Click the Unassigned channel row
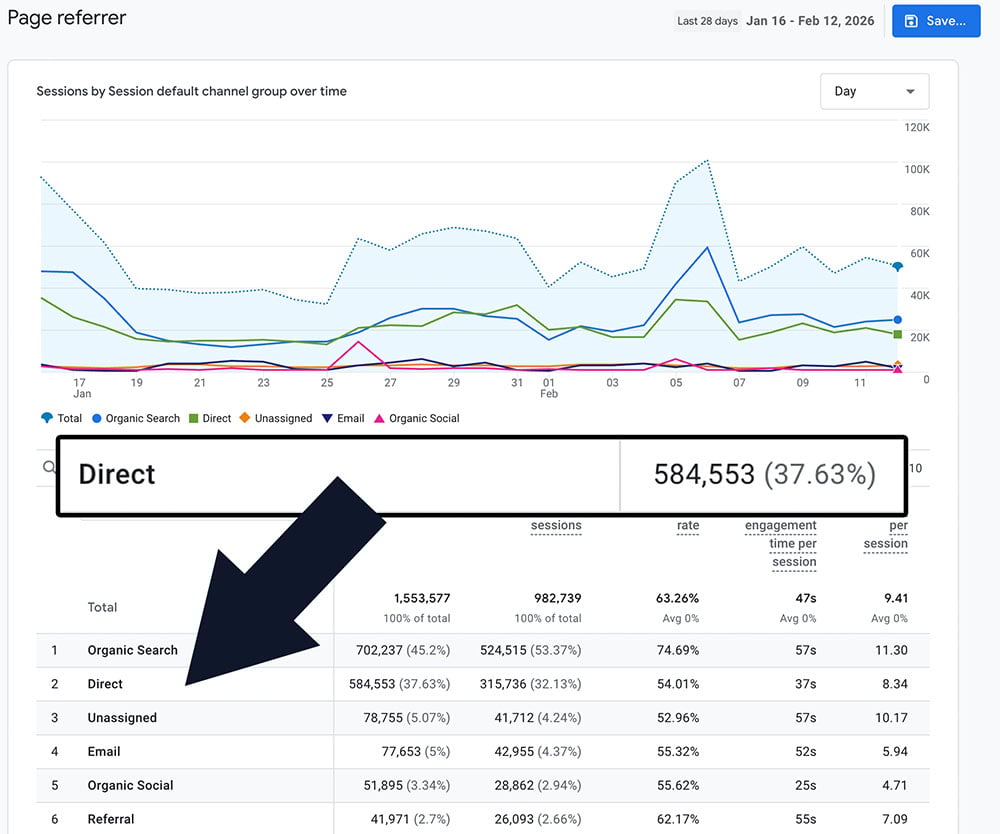Screen dimensions: 1000x834 pos(122,718)
